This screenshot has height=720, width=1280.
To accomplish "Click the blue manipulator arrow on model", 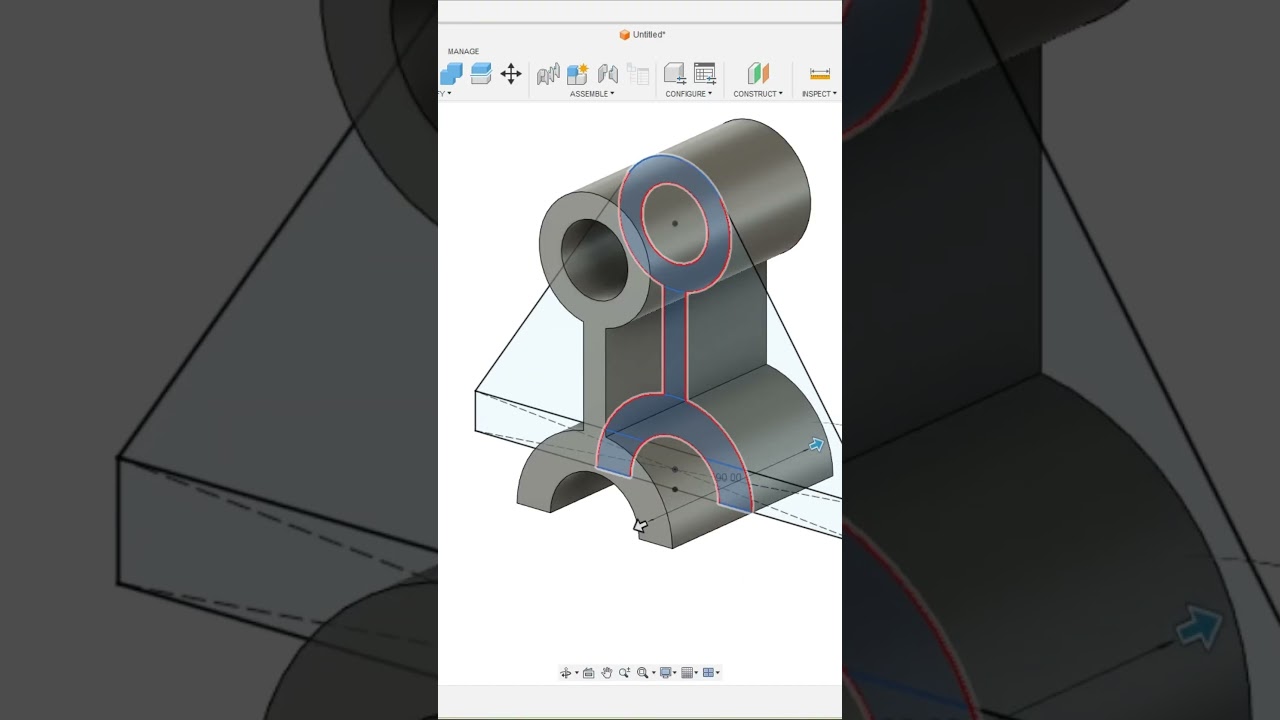I will point(817,445).
